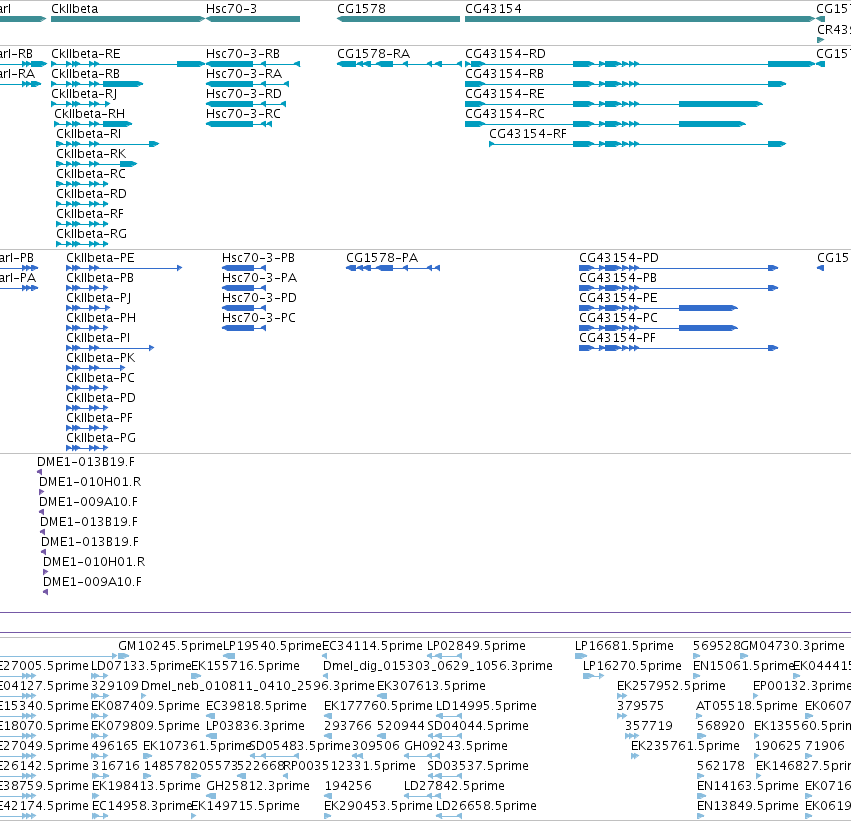Click transcript CG43154-RF label
This screenshot has width=851, height=821.
pos(528,134)
